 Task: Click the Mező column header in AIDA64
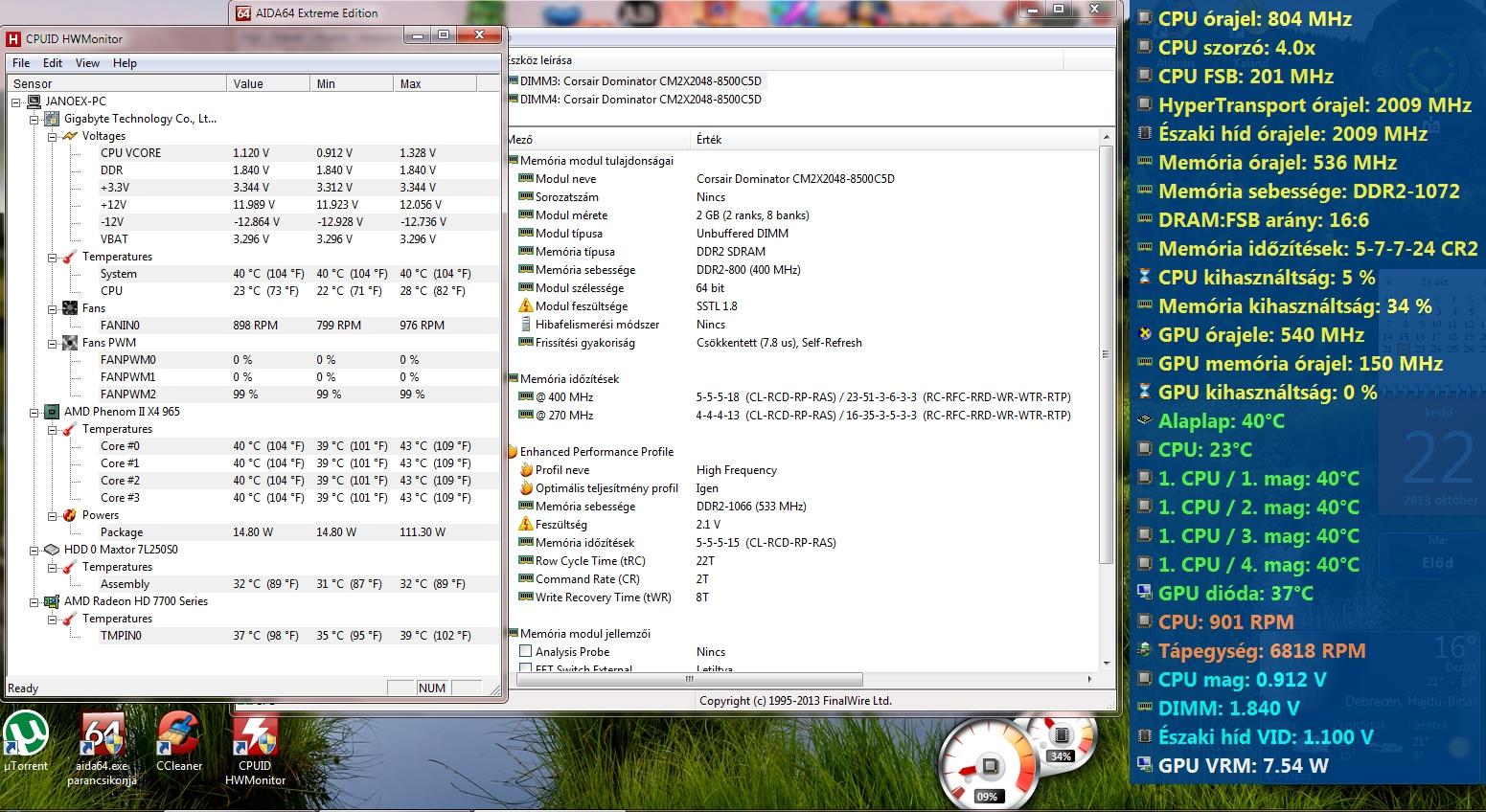tap(599, 140)
